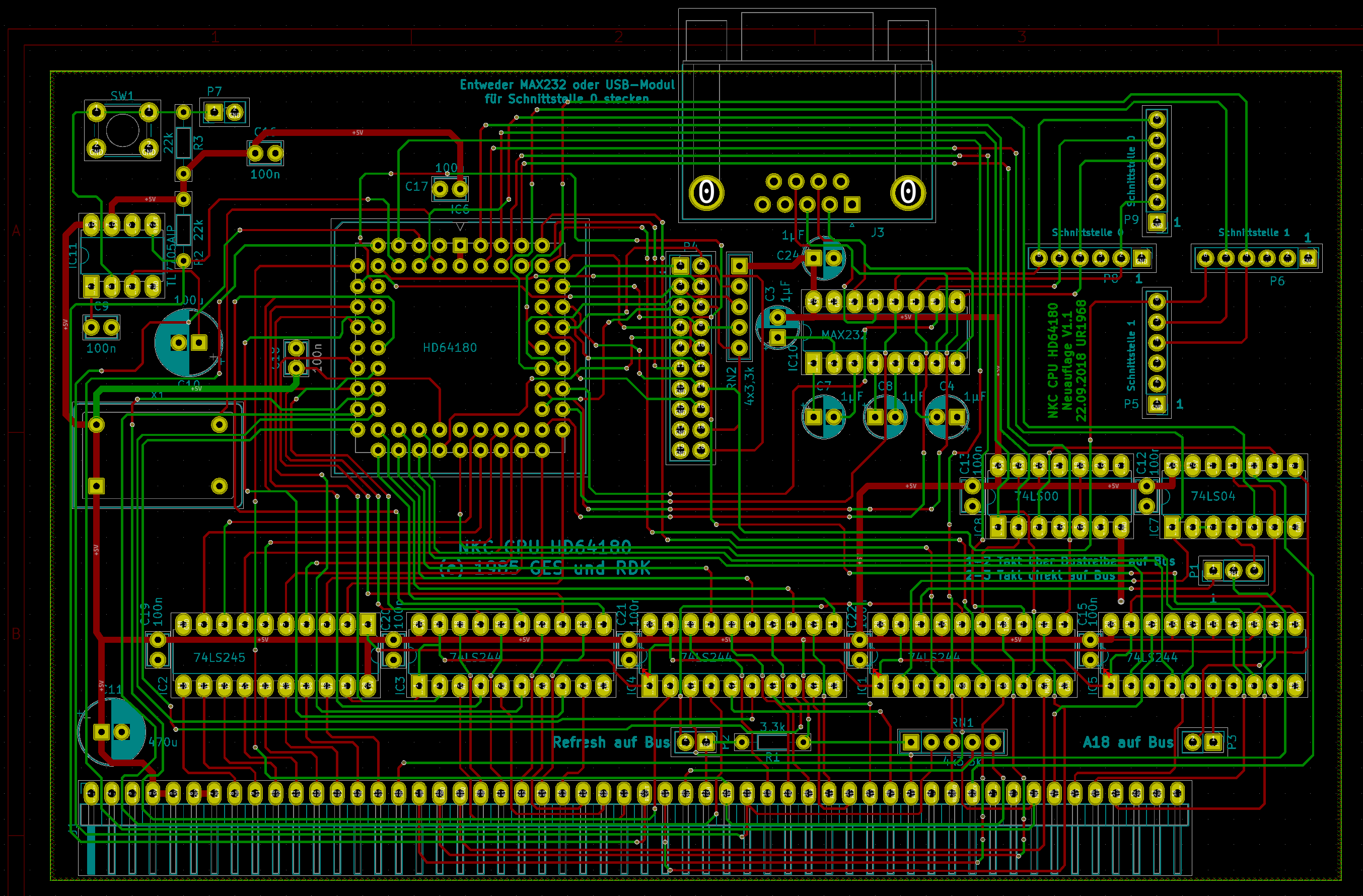This screenshot has height=896, width=1363.
Task: Click the P1 three-pin jumper
Action: tap(1234, 570)
